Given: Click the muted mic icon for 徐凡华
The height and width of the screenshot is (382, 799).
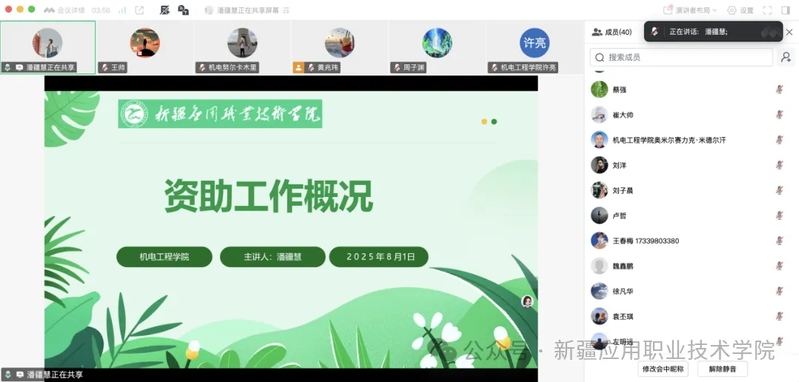Looking at the screenshot, I should pyautogui.click(x=779, y=291).
